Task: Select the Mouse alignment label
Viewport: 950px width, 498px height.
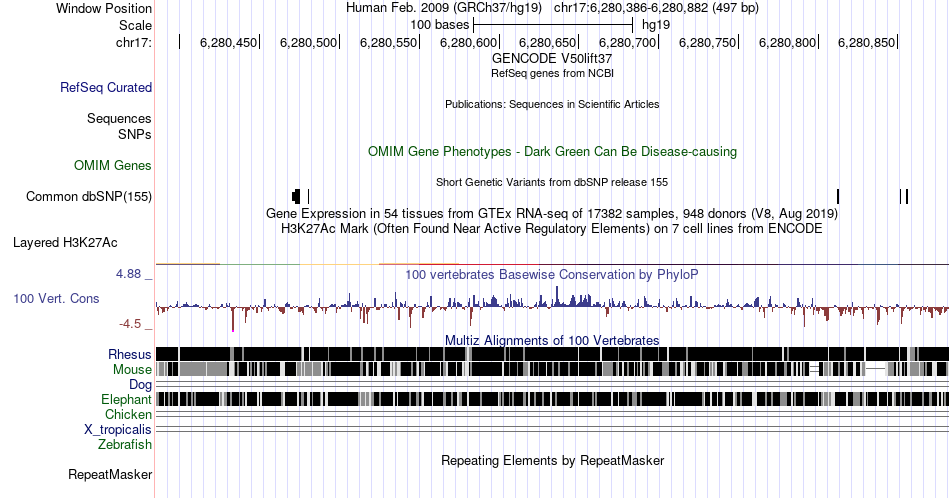Action: click(132, 370)
